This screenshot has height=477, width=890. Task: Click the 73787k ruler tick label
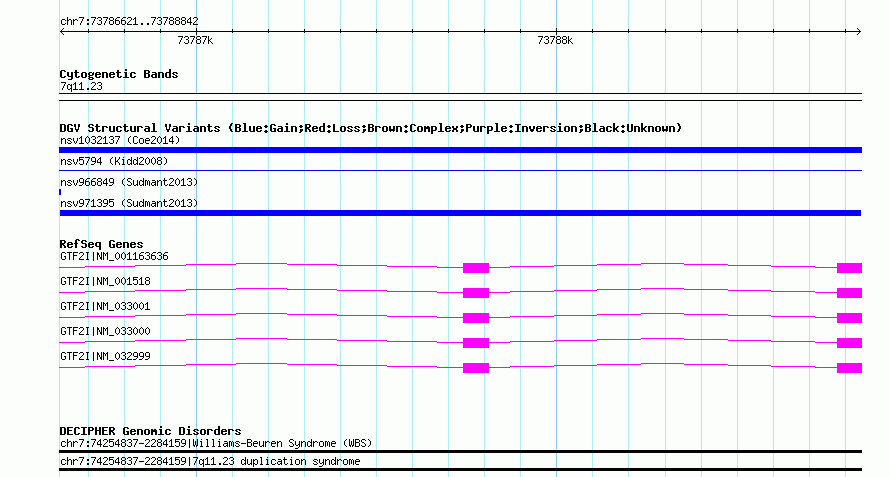click(x=195, y=40)
